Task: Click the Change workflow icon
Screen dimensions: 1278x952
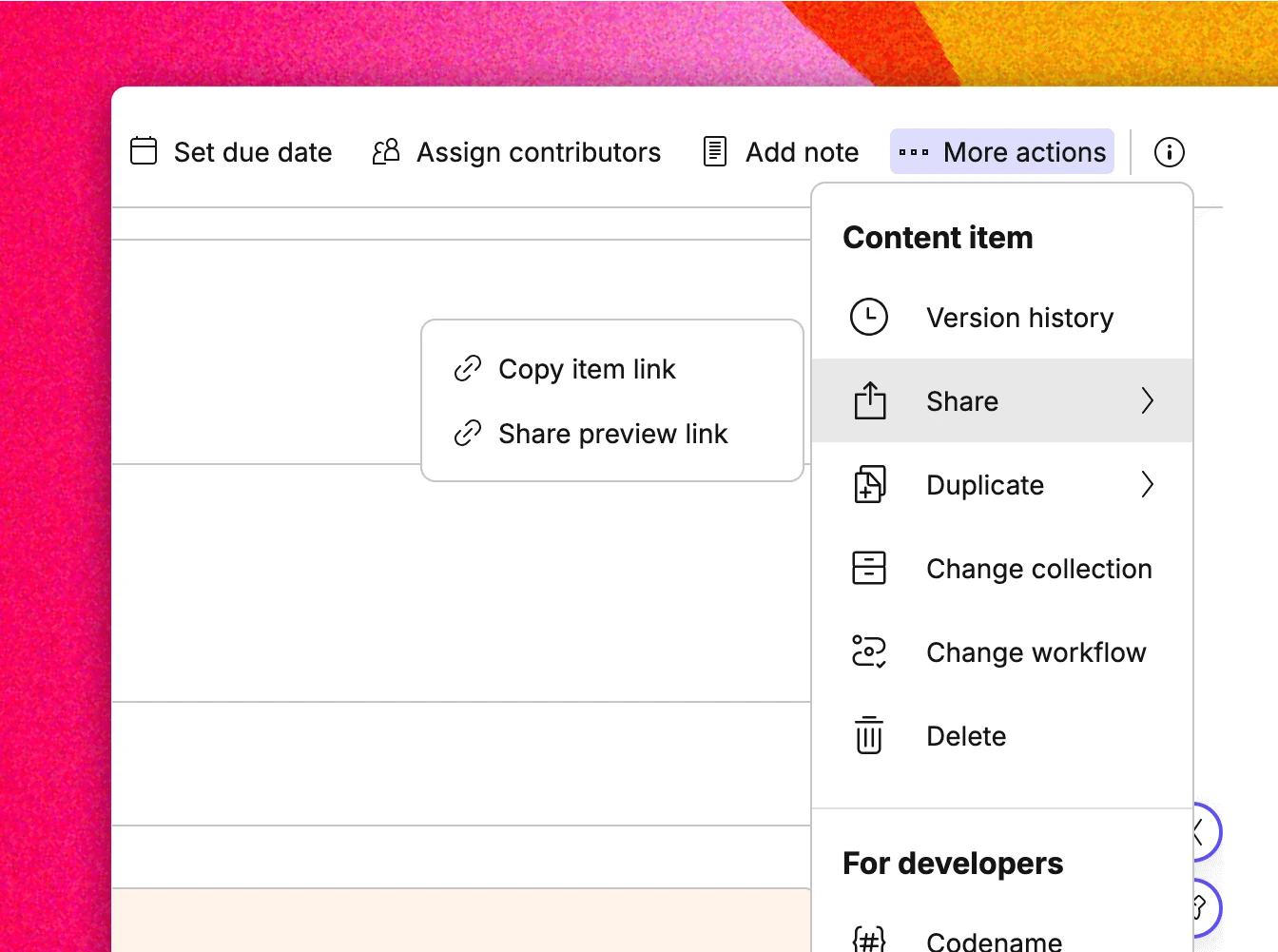Action: [869, 652]
